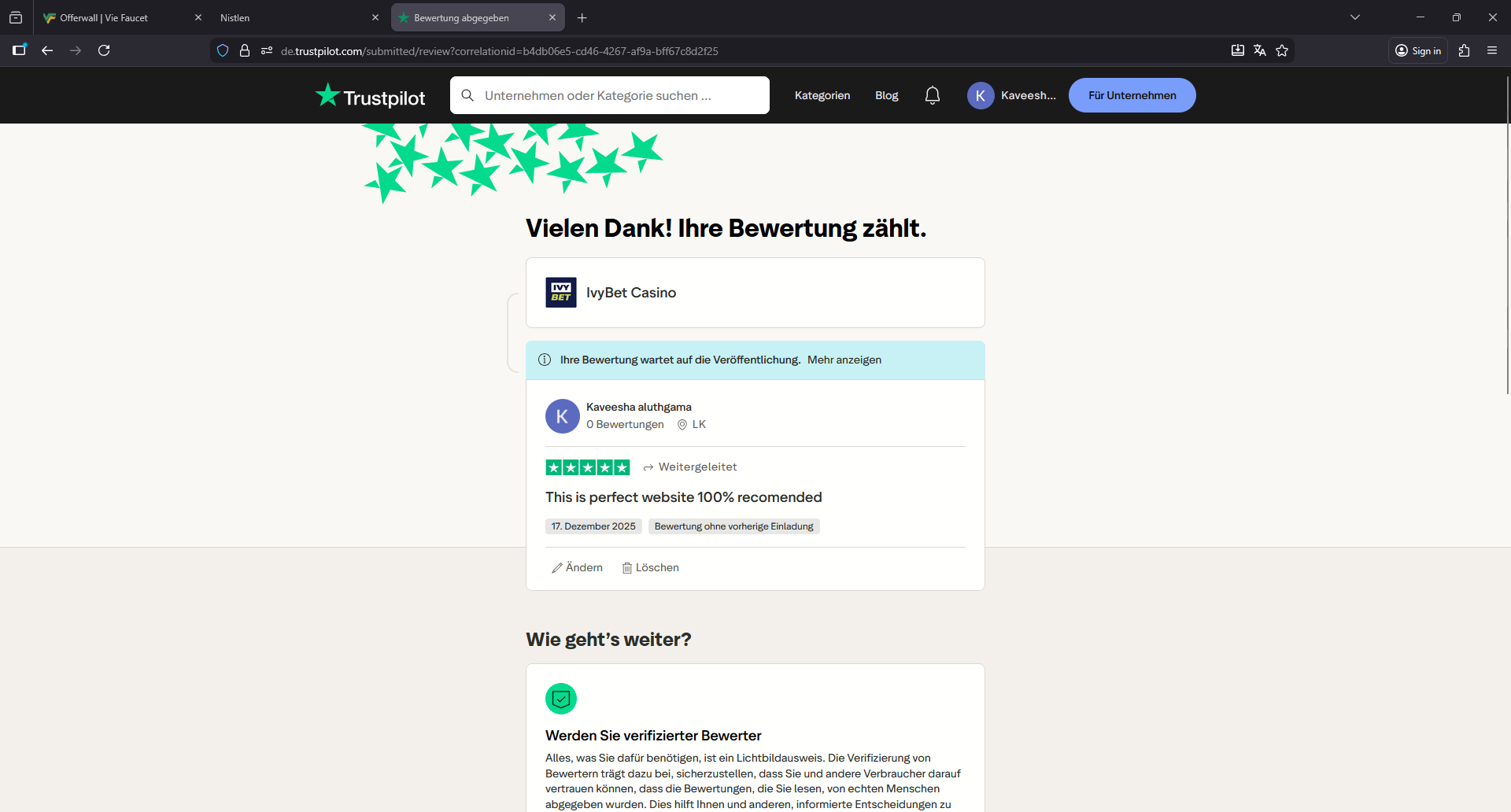
Task: Go back to the previous page
Action: [47, 50]
